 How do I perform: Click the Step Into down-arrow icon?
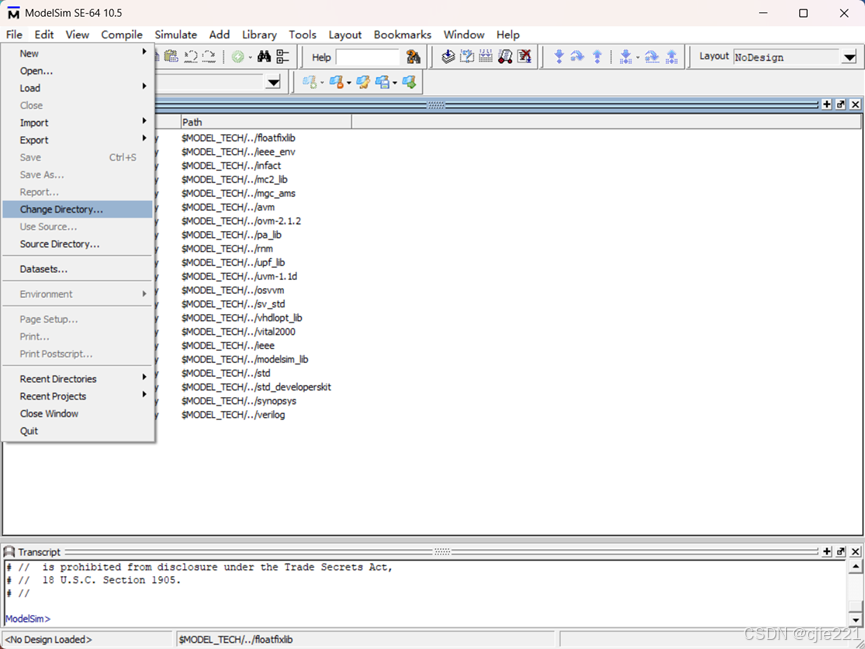click(559, 56)
